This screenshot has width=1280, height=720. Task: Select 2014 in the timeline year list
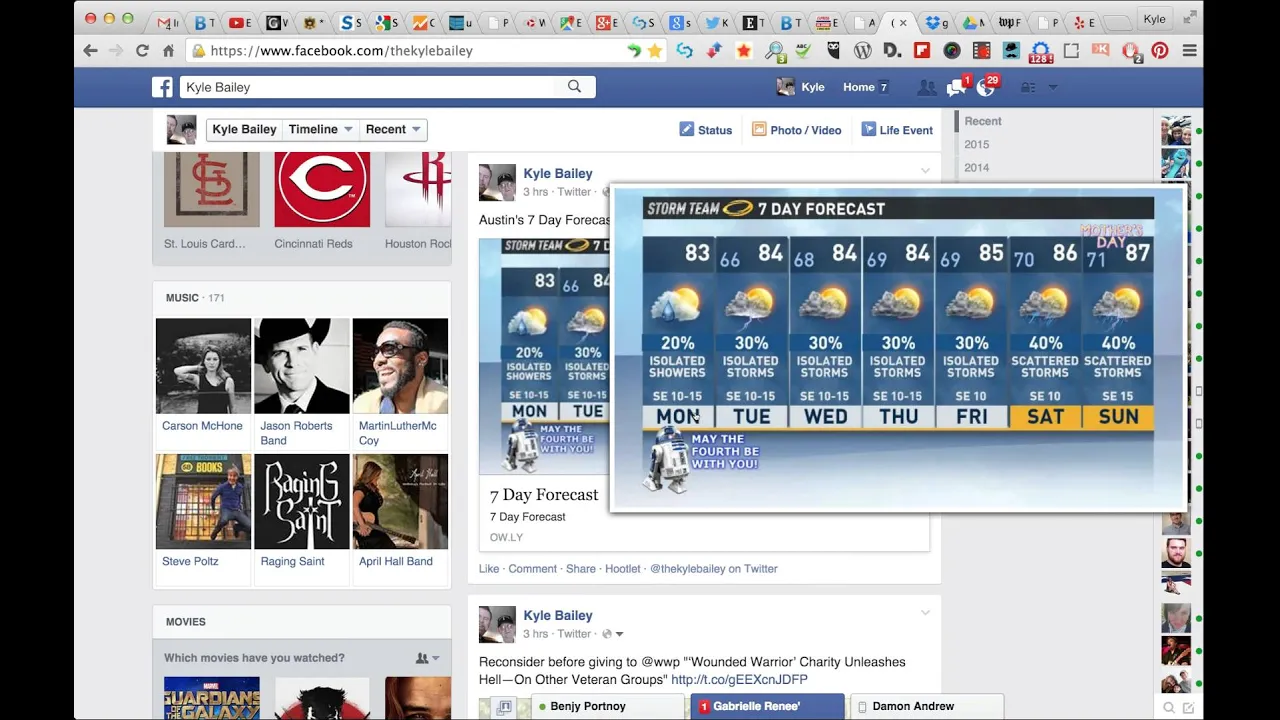[x=977, y=167]
